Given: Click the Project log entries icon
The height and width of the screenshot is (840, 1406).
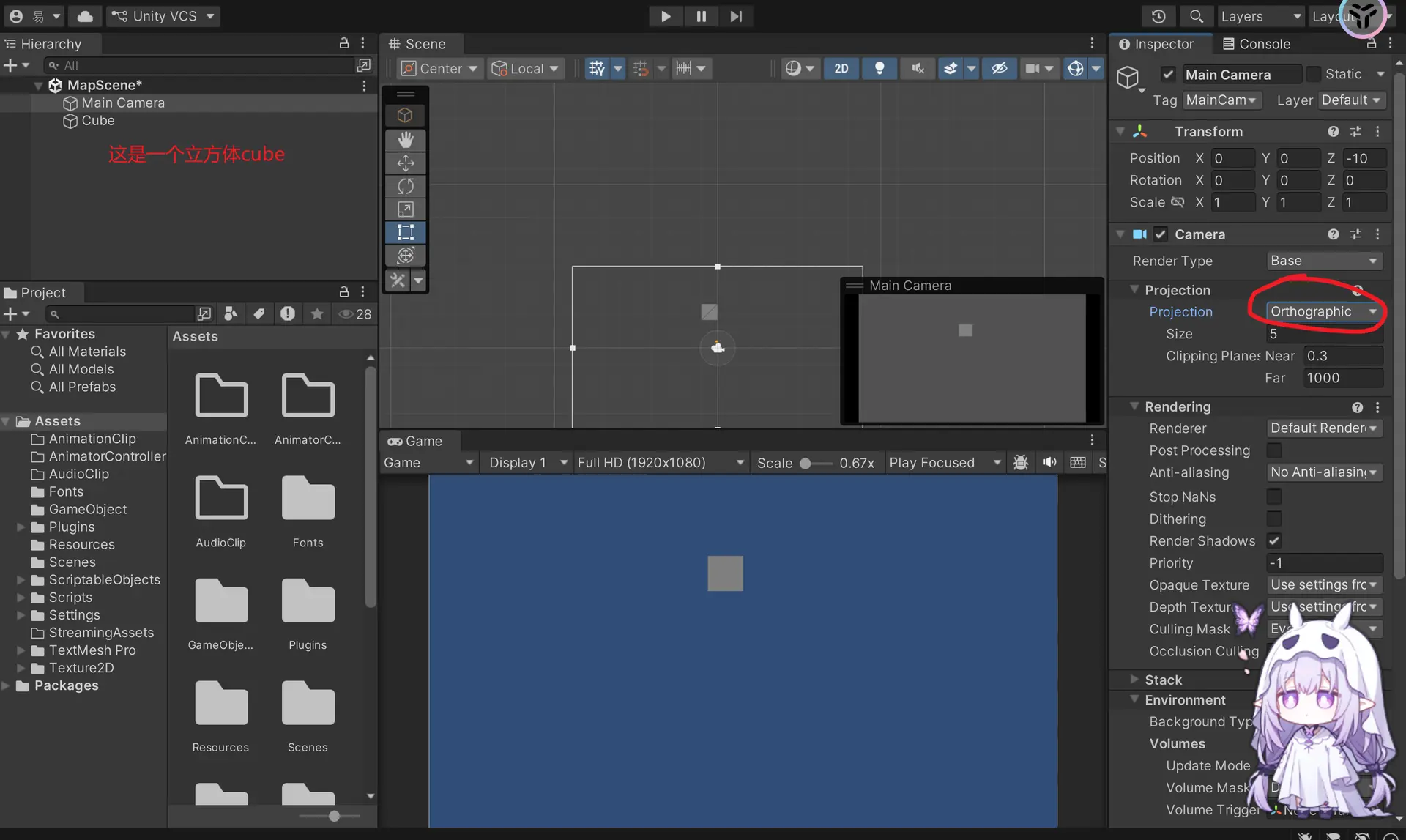Looking at the screenshot, I should tap(288, 313).
